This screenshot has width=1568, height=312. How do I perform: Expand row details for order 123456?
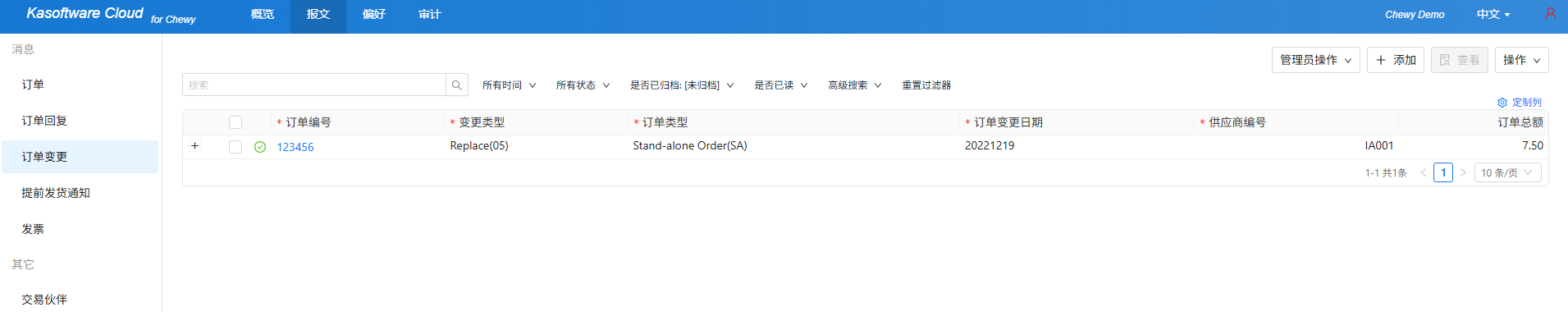coord(194,146)
